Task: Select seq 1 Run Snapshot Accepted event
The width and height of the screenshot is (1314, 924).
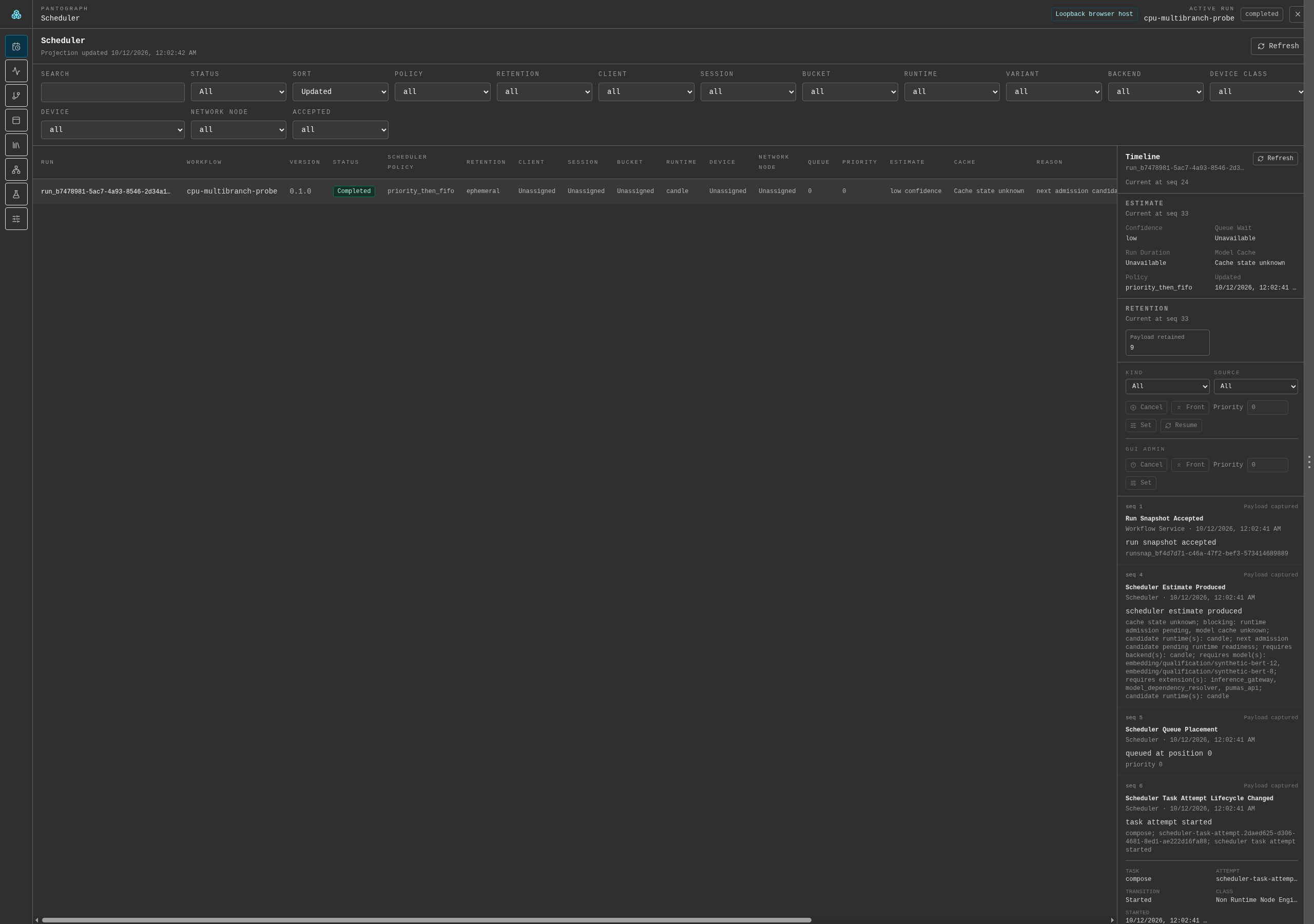Action: [1211, 530]
